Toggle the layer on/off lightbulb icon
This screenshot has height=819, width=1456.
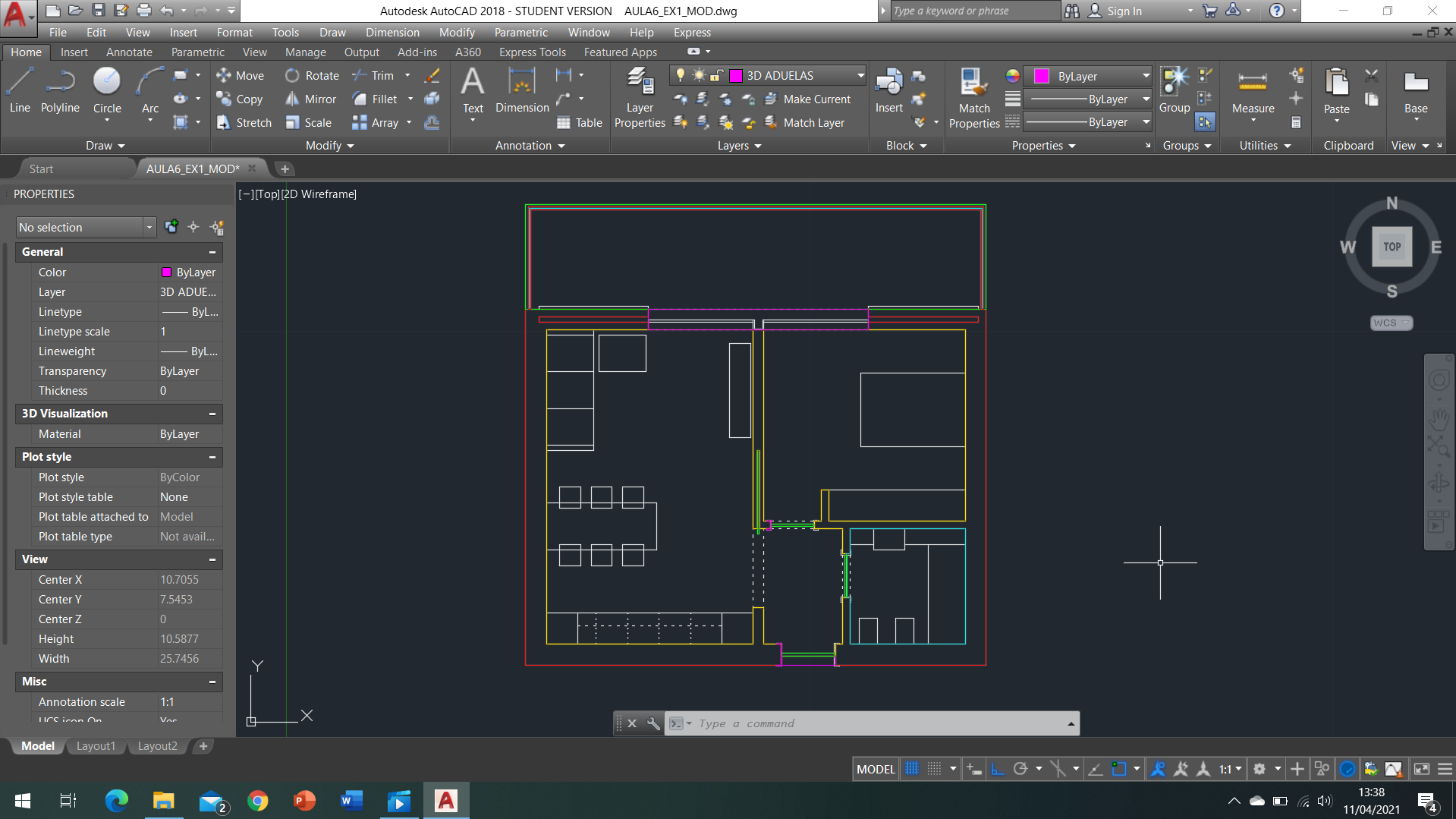(x=681, y=75)
